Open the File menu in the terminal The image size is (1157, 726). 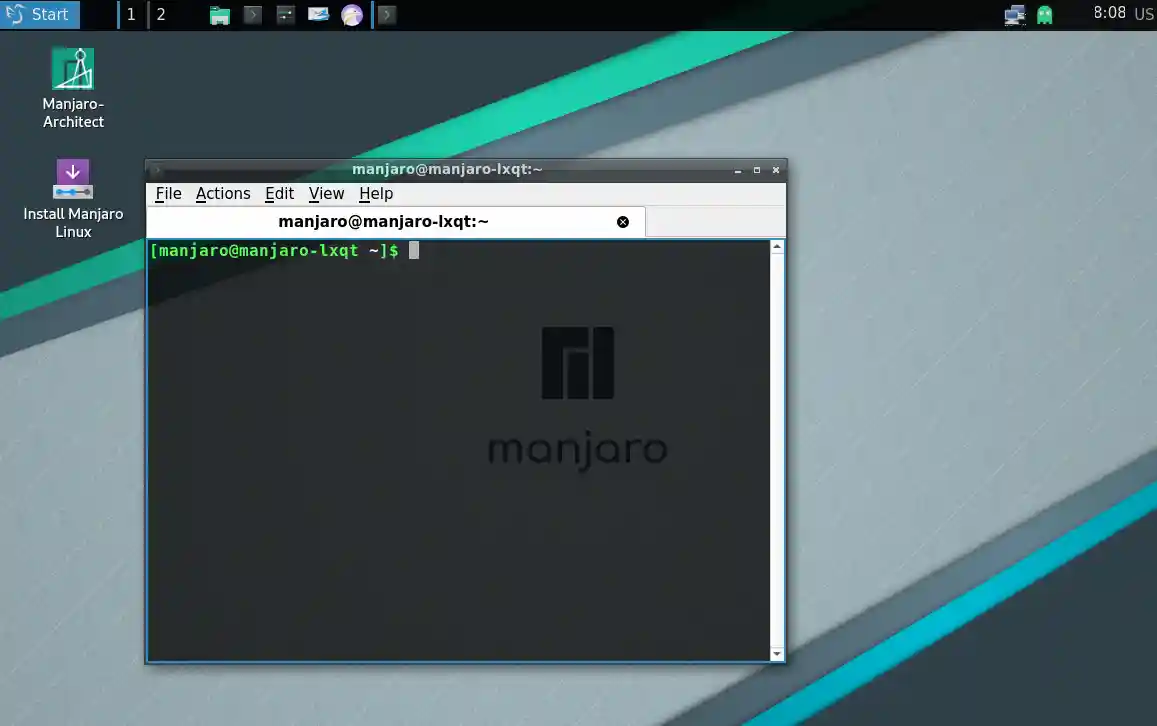tap(168, 193)
